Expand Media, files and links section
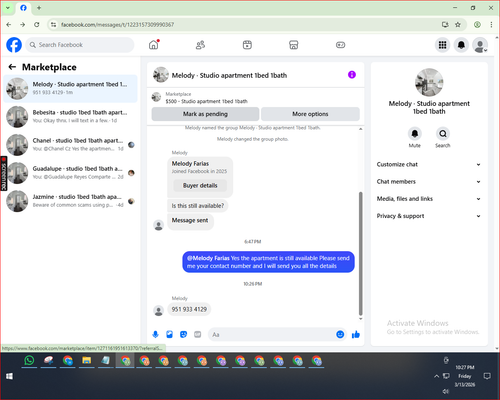500x400 pixels. (x=429, y=199)
